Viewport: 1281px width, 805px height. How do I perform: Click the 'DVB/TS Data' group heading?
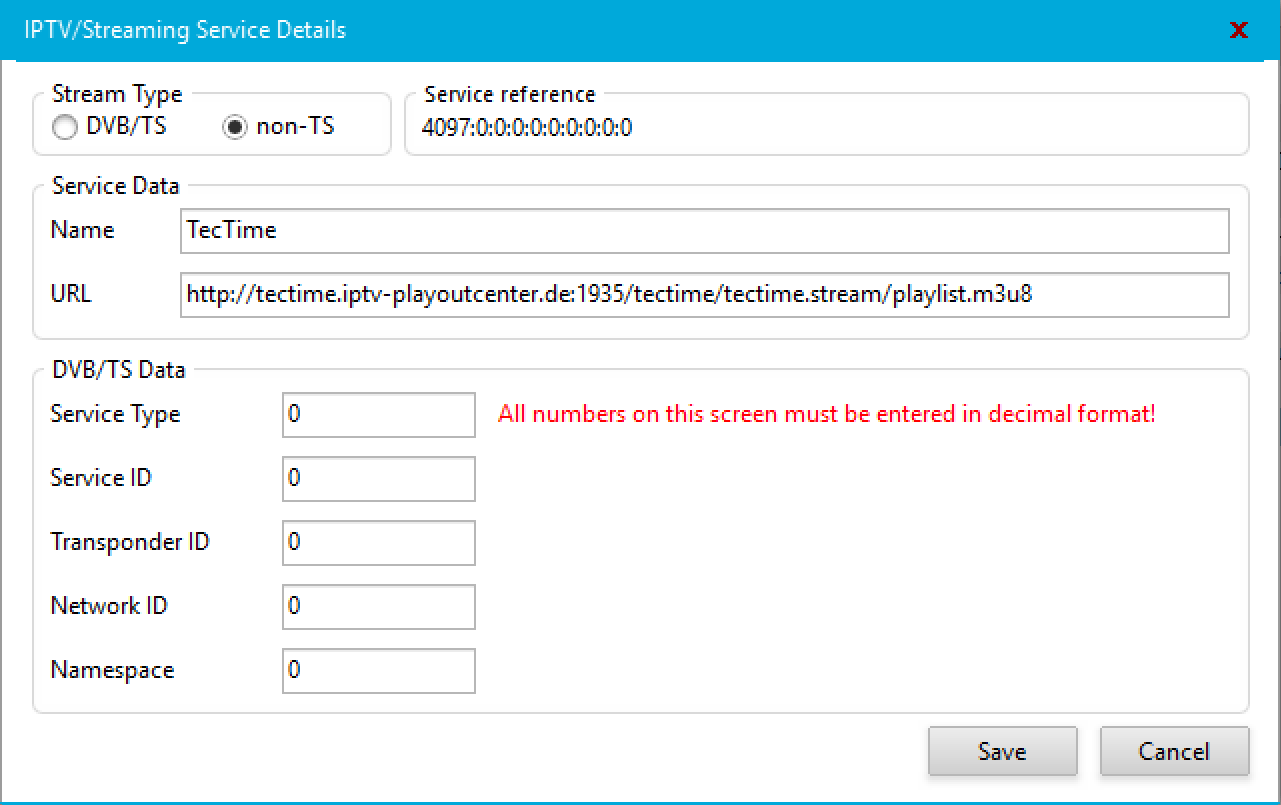(119, 370)
